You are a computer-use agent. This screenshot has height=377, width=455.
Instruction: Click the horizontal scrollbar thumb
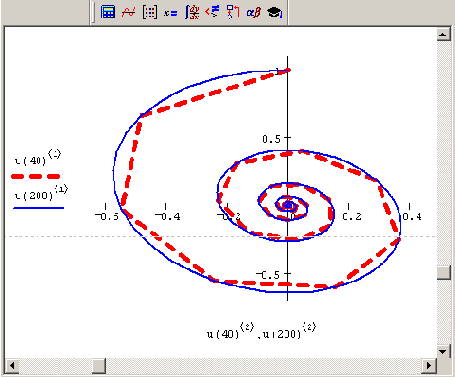coord(99,366)
